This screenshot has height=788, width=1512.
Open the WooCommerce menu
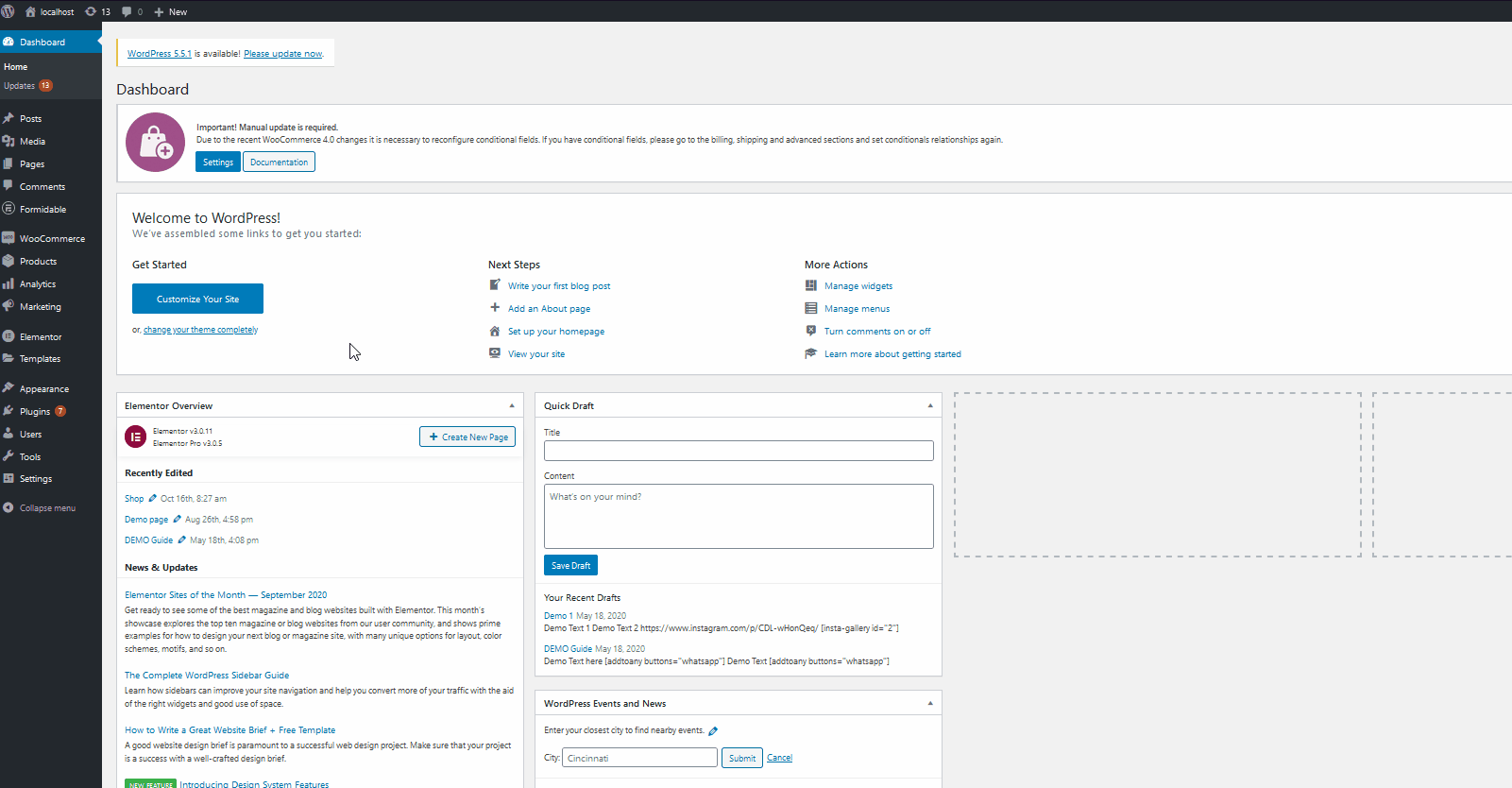click(51, 238)
